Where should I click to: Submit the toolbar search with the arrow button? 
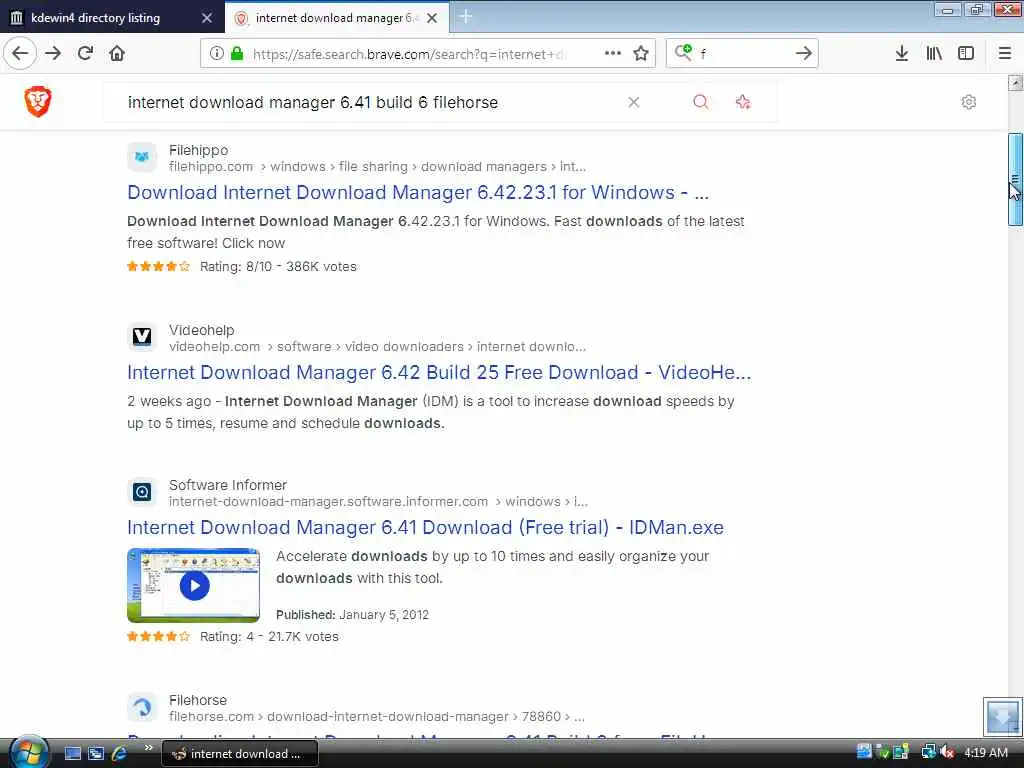(x=804, y=54)
